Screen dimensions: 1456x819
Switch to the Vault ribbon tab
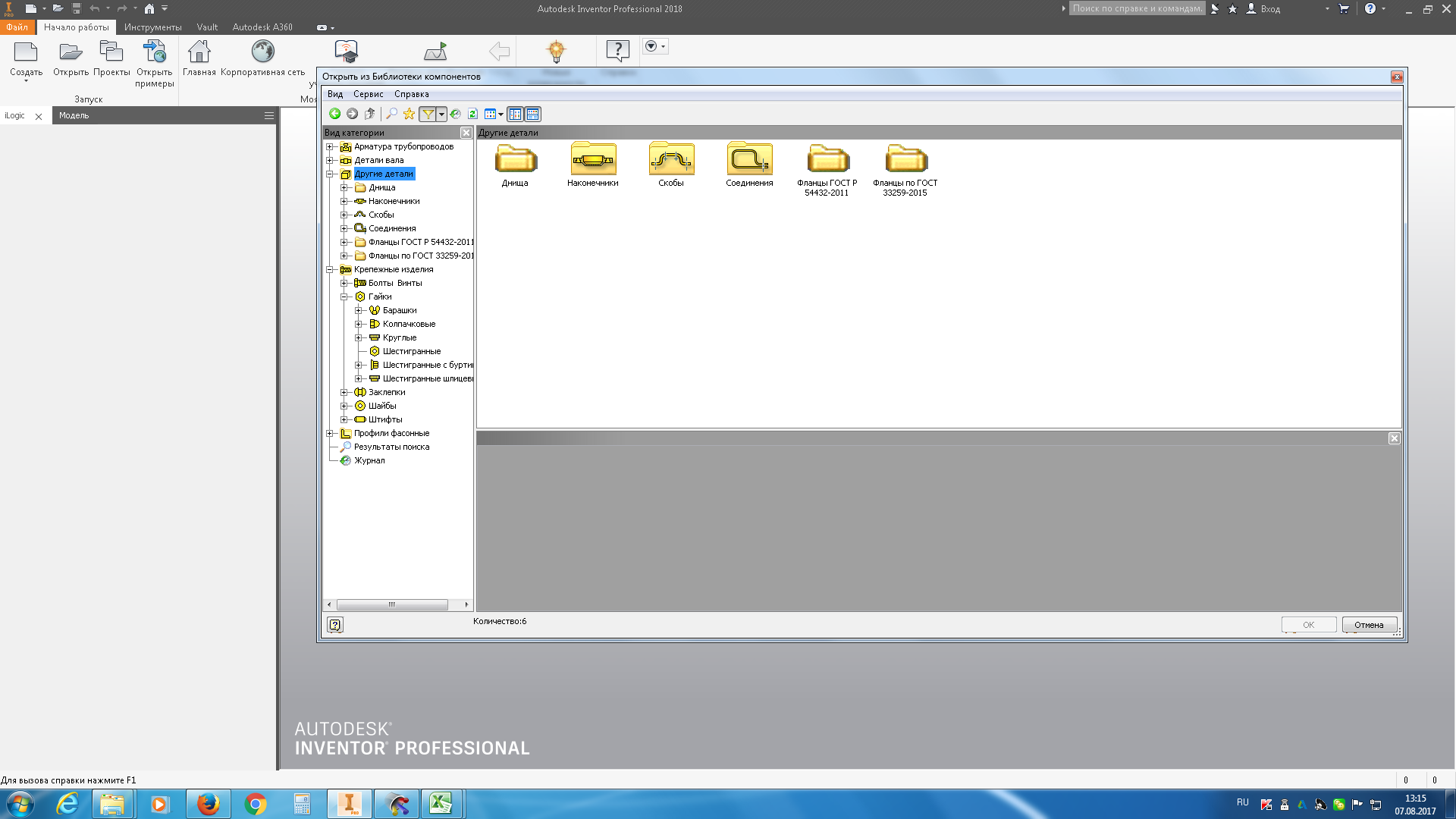click(x=207, y=27)
